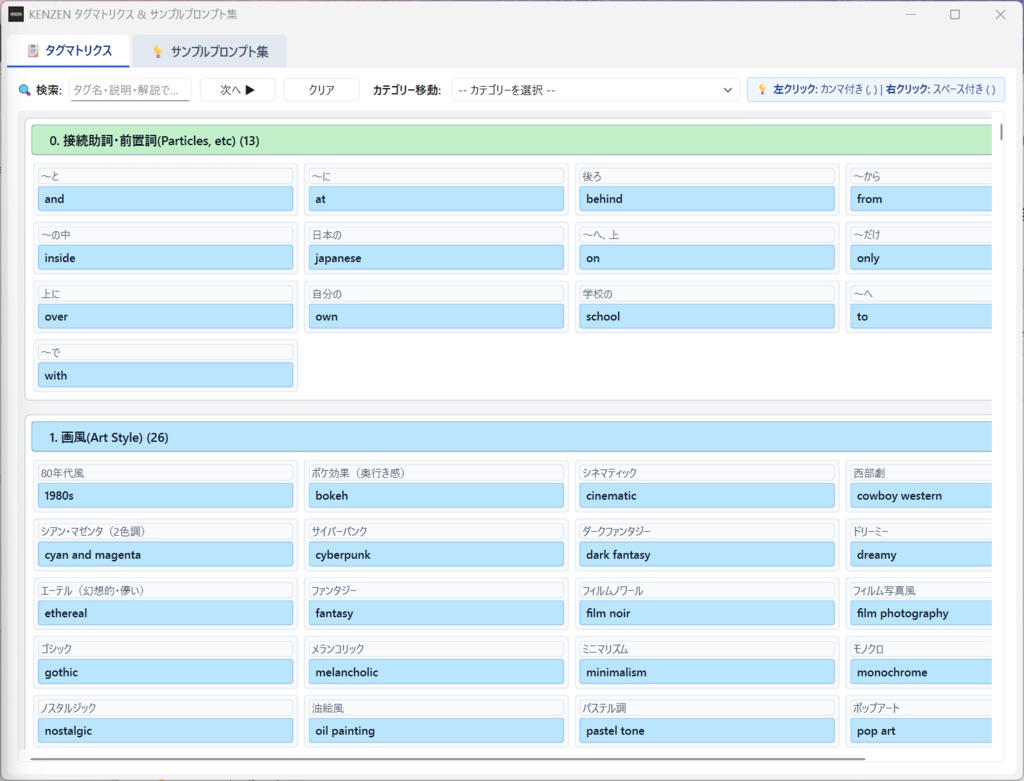Collapse the 1. 画風(Art Style) category header
Viewport: 1024px width, 781px height.
click(511, 437)
